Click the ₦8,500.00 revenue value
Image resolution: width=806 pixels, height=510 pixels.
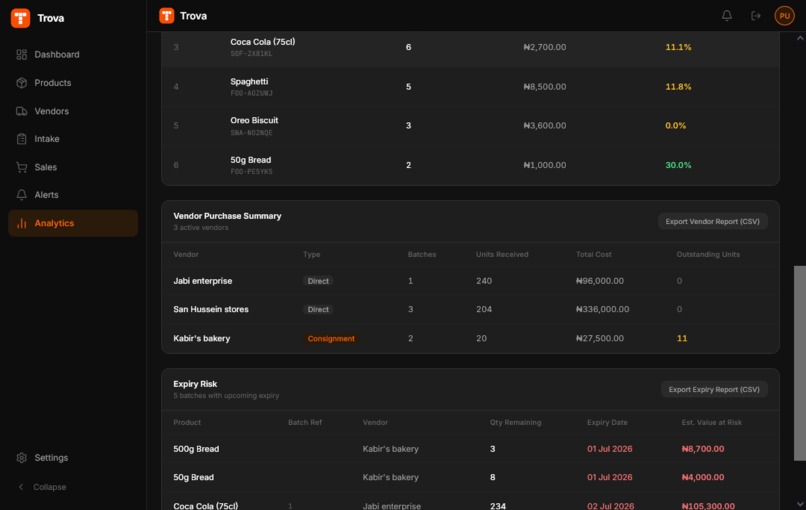pyautogui.click(x=544, y=87)
